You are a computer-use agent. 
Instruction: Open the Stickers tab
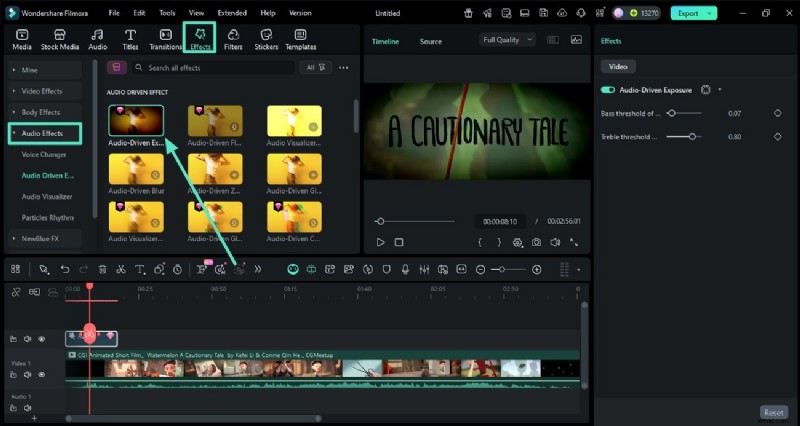[266, 39]
